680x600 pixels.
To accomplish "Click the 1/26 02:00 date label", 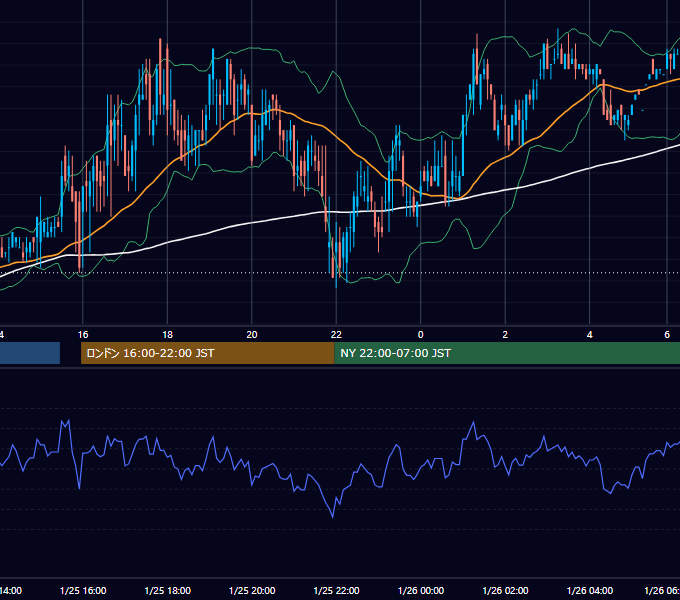I will (505, 590).
